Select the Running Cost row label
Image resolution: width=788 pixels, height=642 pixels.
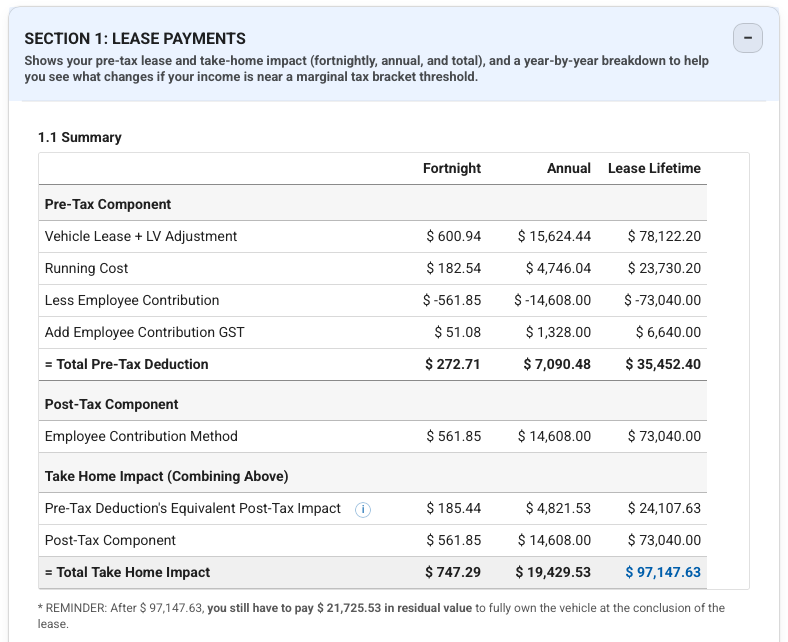(x=87, y=268)
